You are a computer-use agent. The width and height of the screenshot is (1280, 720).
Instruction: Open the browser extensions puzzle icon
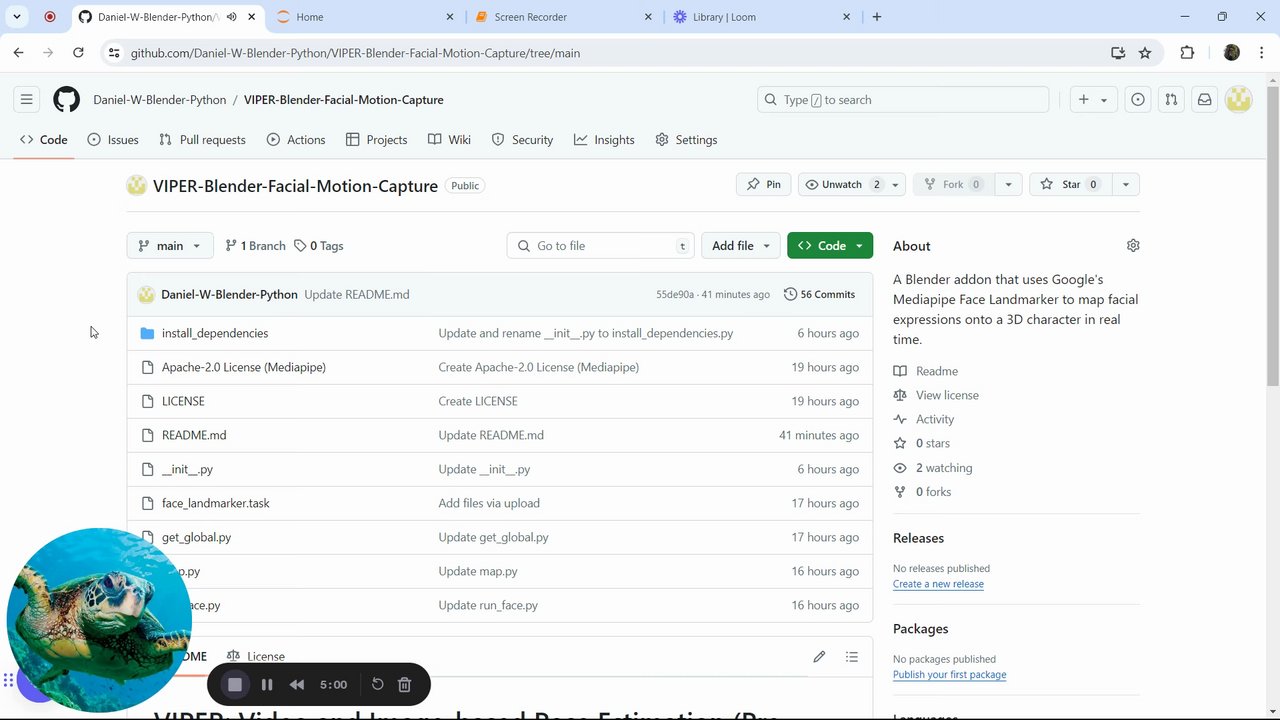coord(1187,53)
